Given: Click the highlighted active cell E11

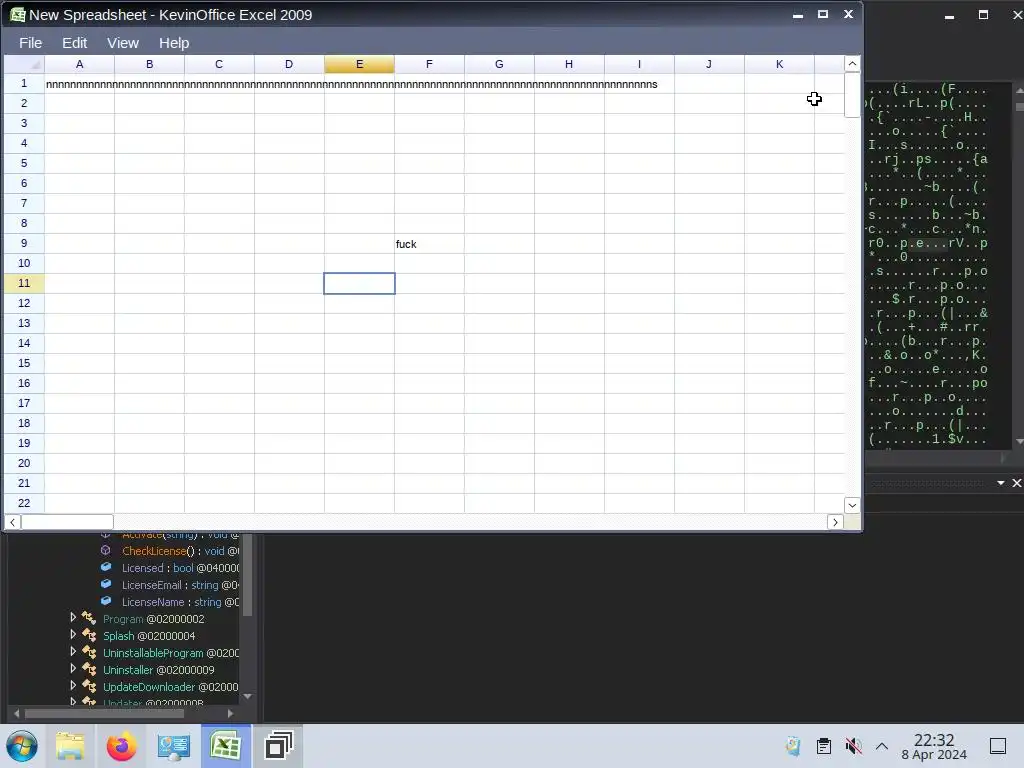Looking at the screenshot, I should click(359, 283).
